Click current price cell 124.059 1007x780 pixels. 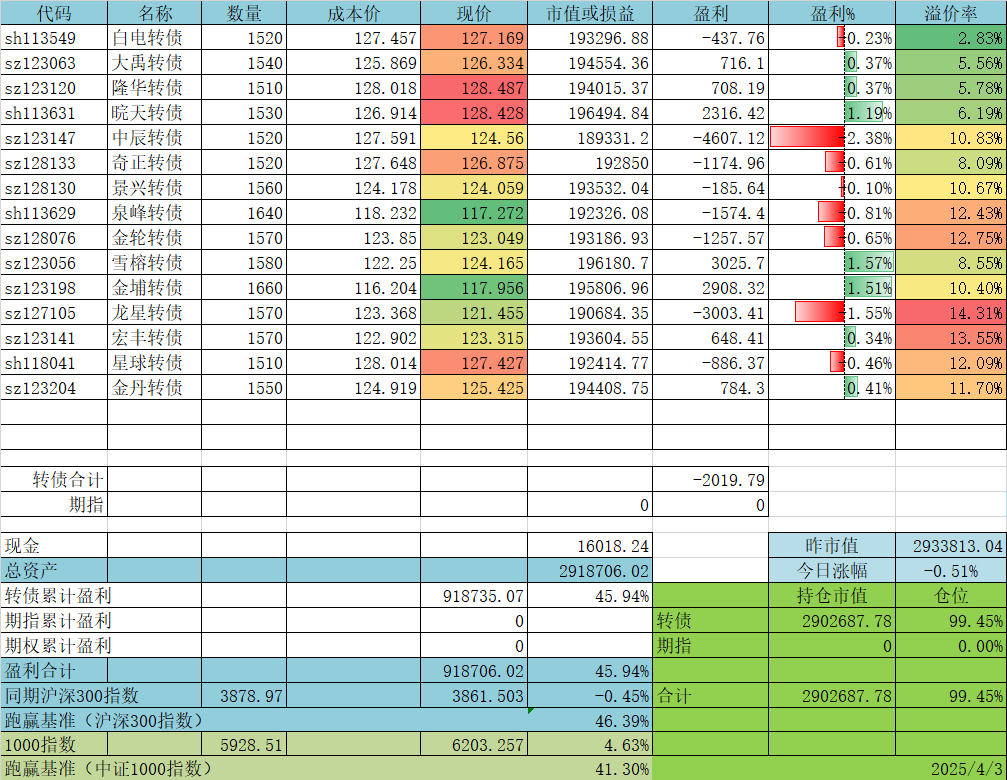474,188
